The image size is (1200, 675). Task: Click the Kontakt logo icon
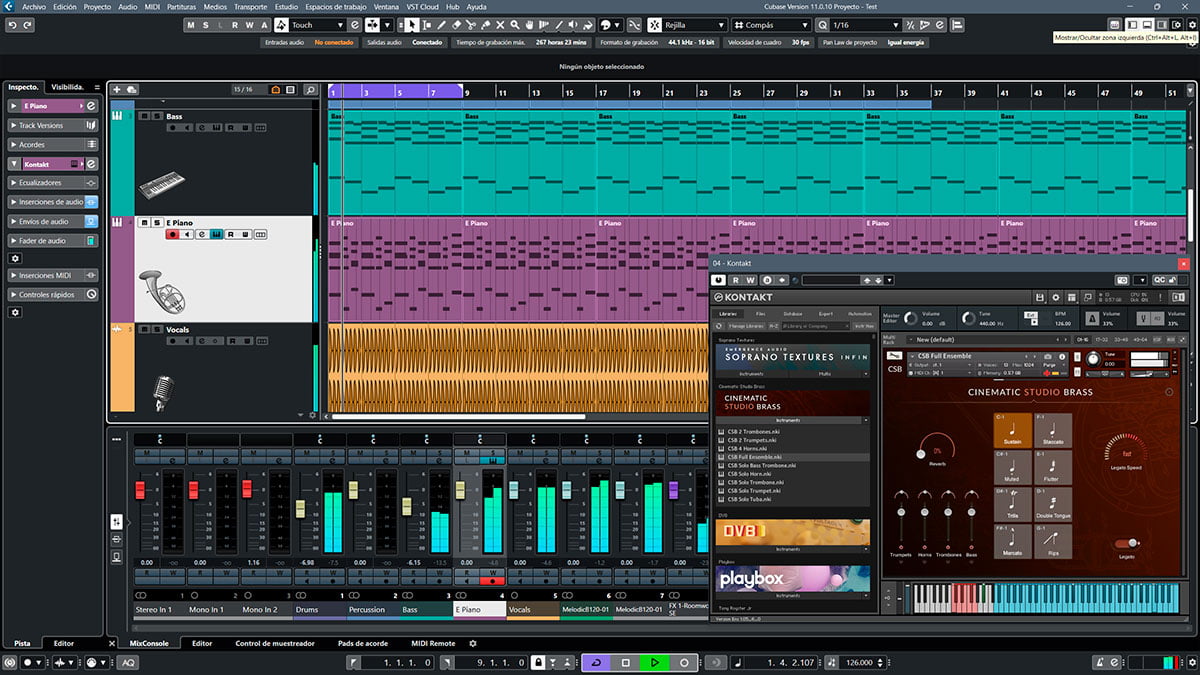click(x=718, y=297)
